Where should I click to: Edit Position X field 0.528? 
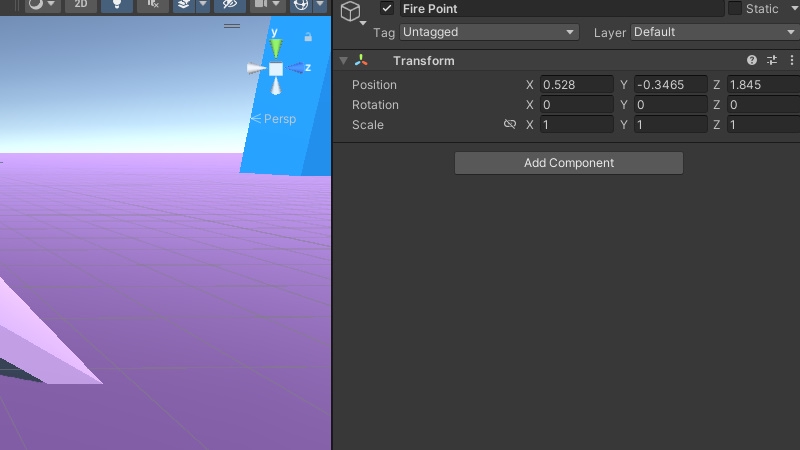[577, 85]
